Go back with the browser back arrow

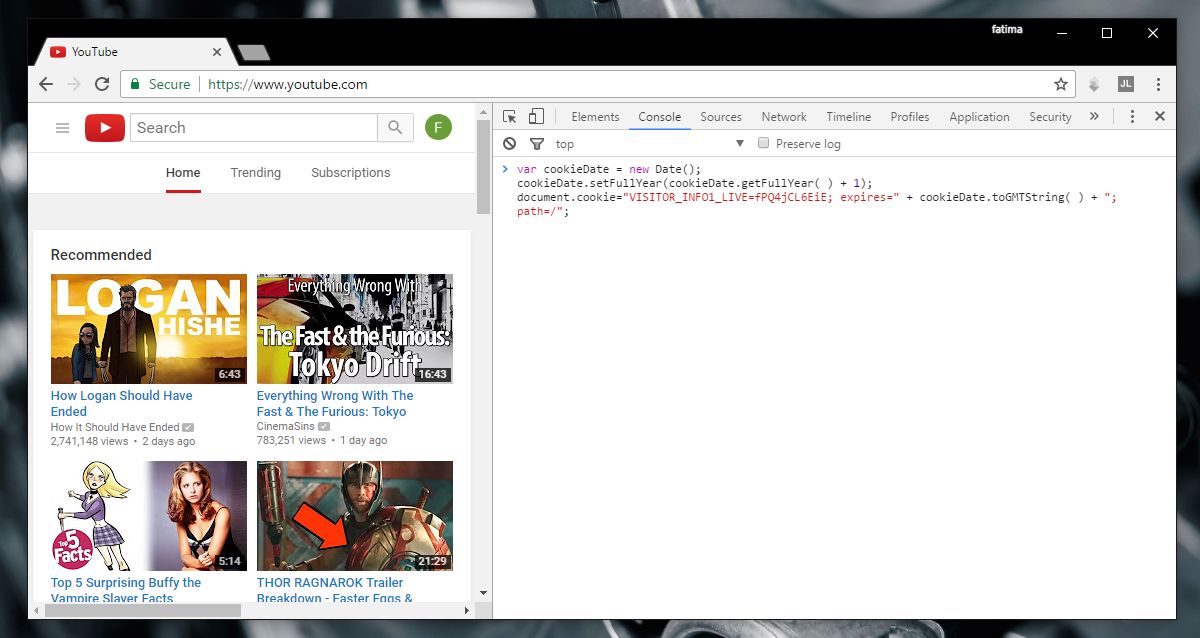pos(46,85)
